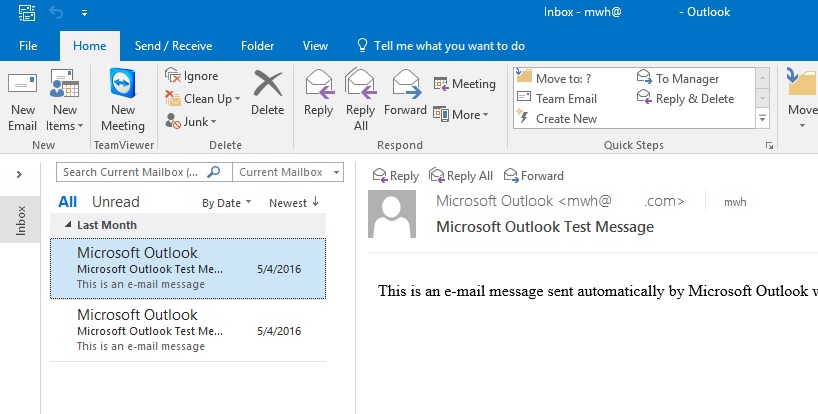Open the File tab
The width and height of the screenshot is (818, 414).
(x=28, y=46)
